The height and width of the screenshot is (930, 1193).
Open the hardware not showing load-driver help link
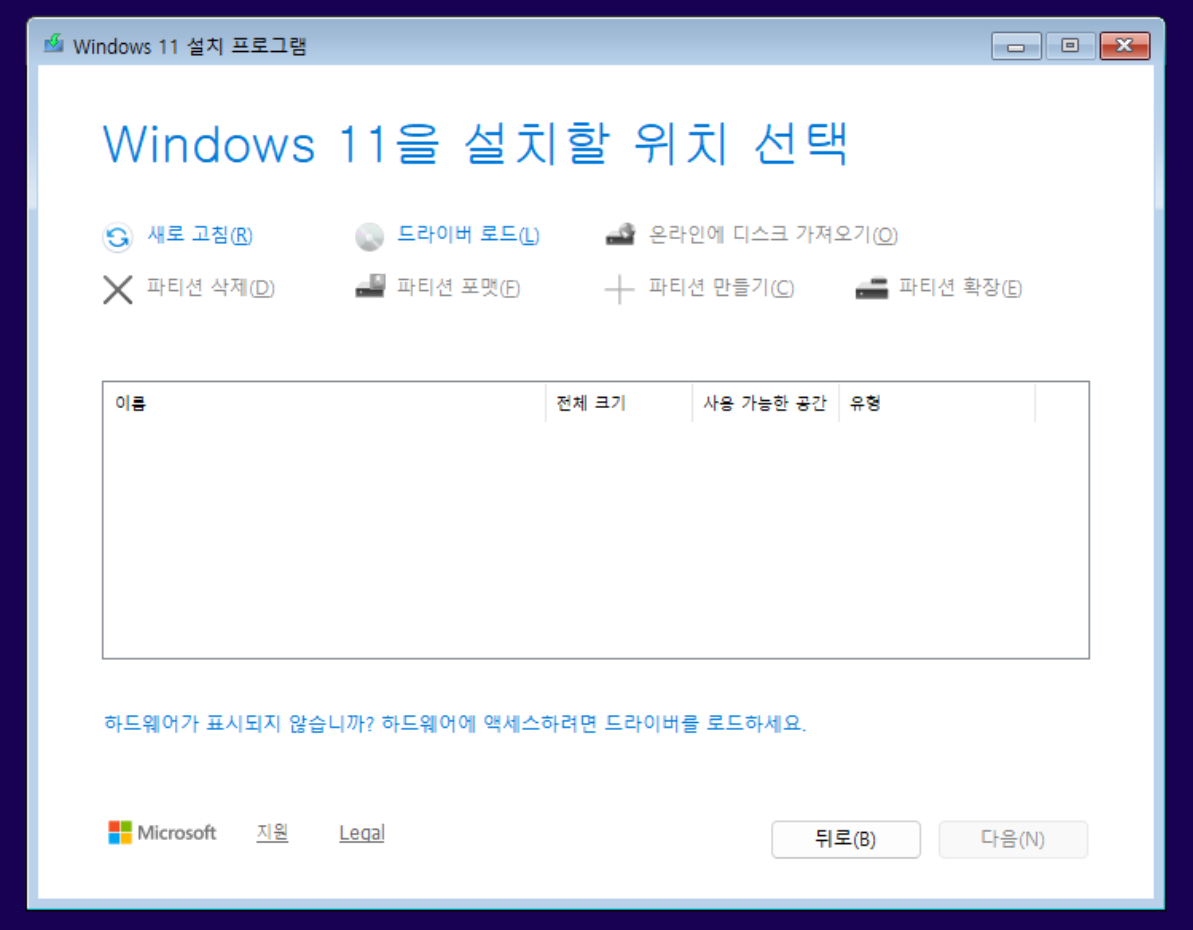455,723
